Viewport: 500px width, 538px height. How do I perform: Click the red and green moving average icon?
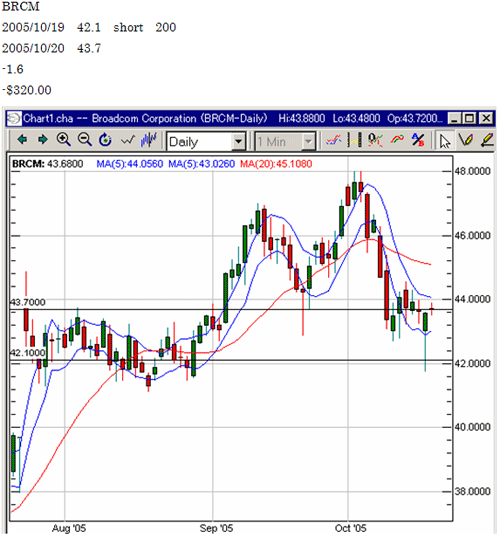pos(397,140)
